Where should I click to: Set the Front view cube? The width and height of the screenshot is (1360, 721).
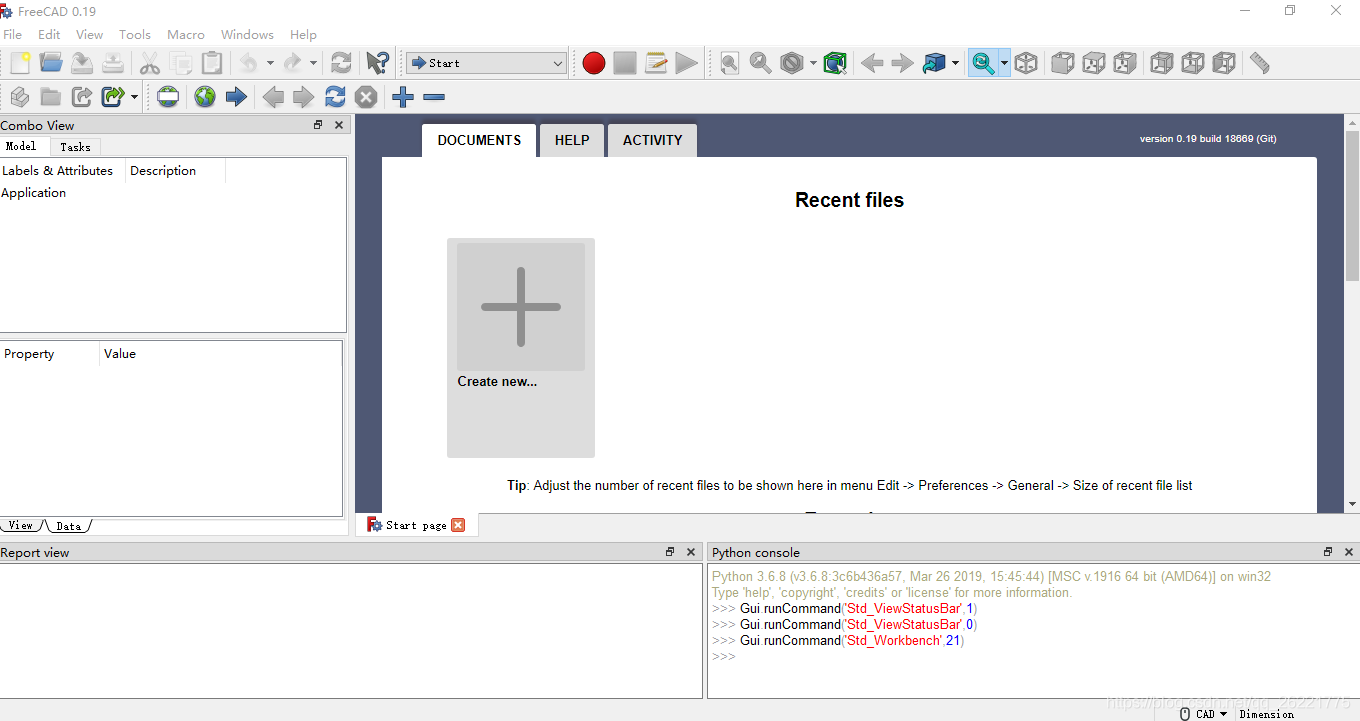pos(1063,63)
